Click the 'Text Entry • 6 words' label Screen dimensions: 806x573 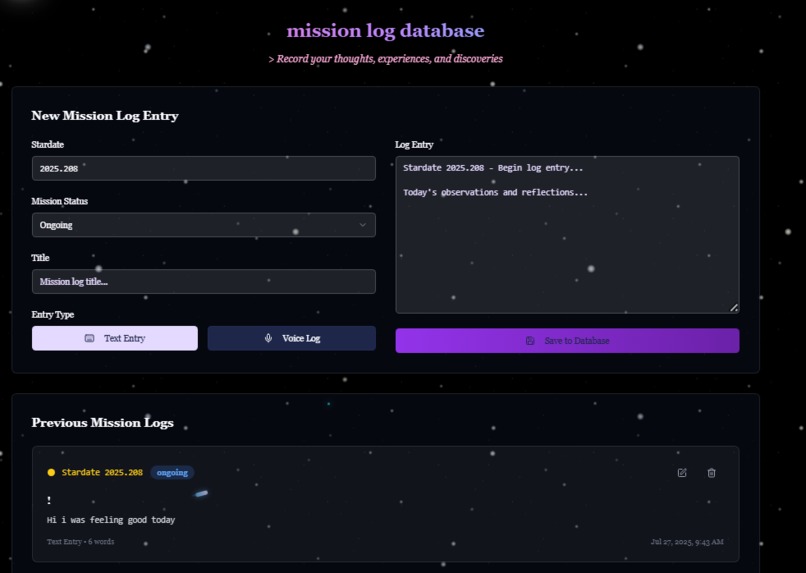point(81,542)
